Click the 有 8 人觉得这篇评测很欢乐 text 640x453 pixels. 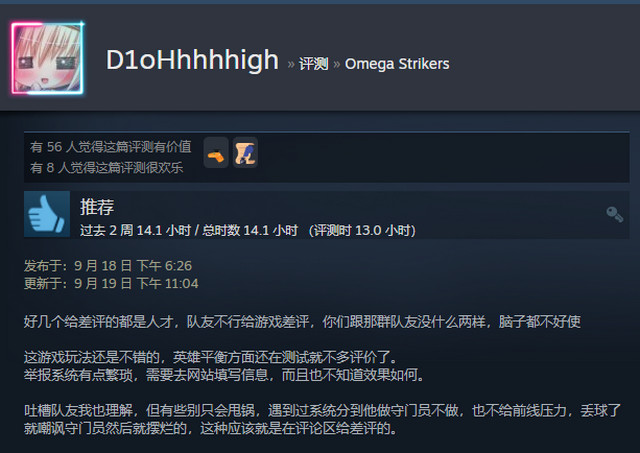pyautogui.click(x=107, y=168)
